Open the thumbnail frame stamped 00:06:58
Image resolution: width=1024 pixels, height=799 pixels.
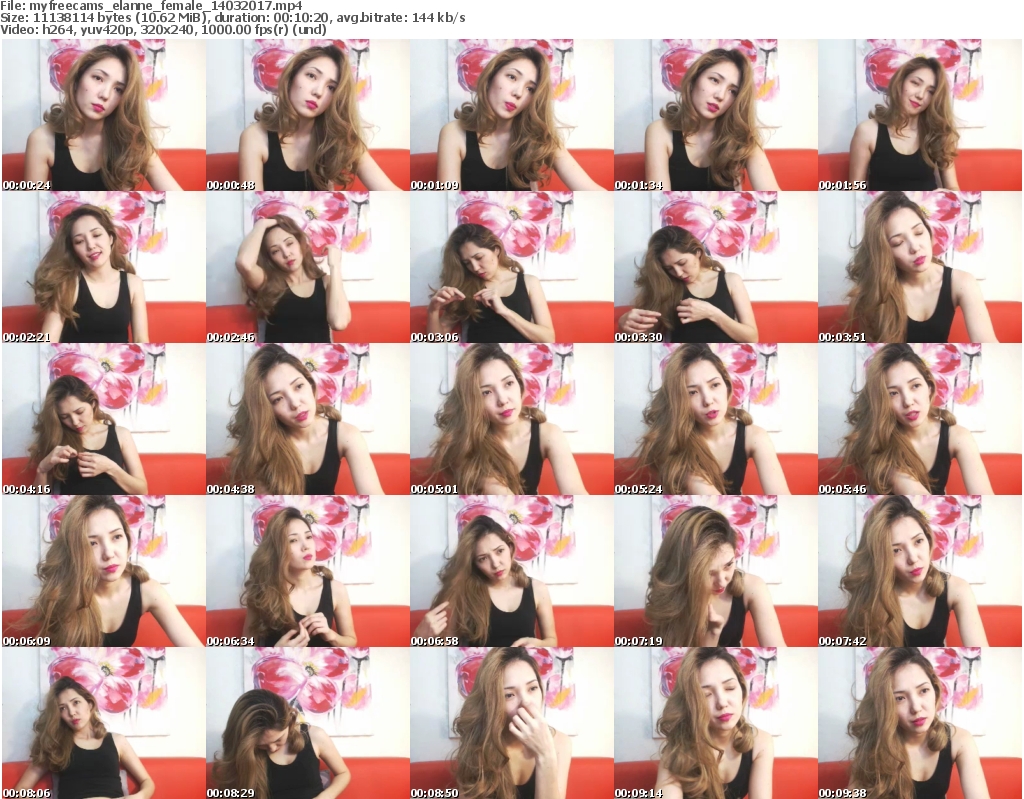pyautogui.click(x=511, y=571)
